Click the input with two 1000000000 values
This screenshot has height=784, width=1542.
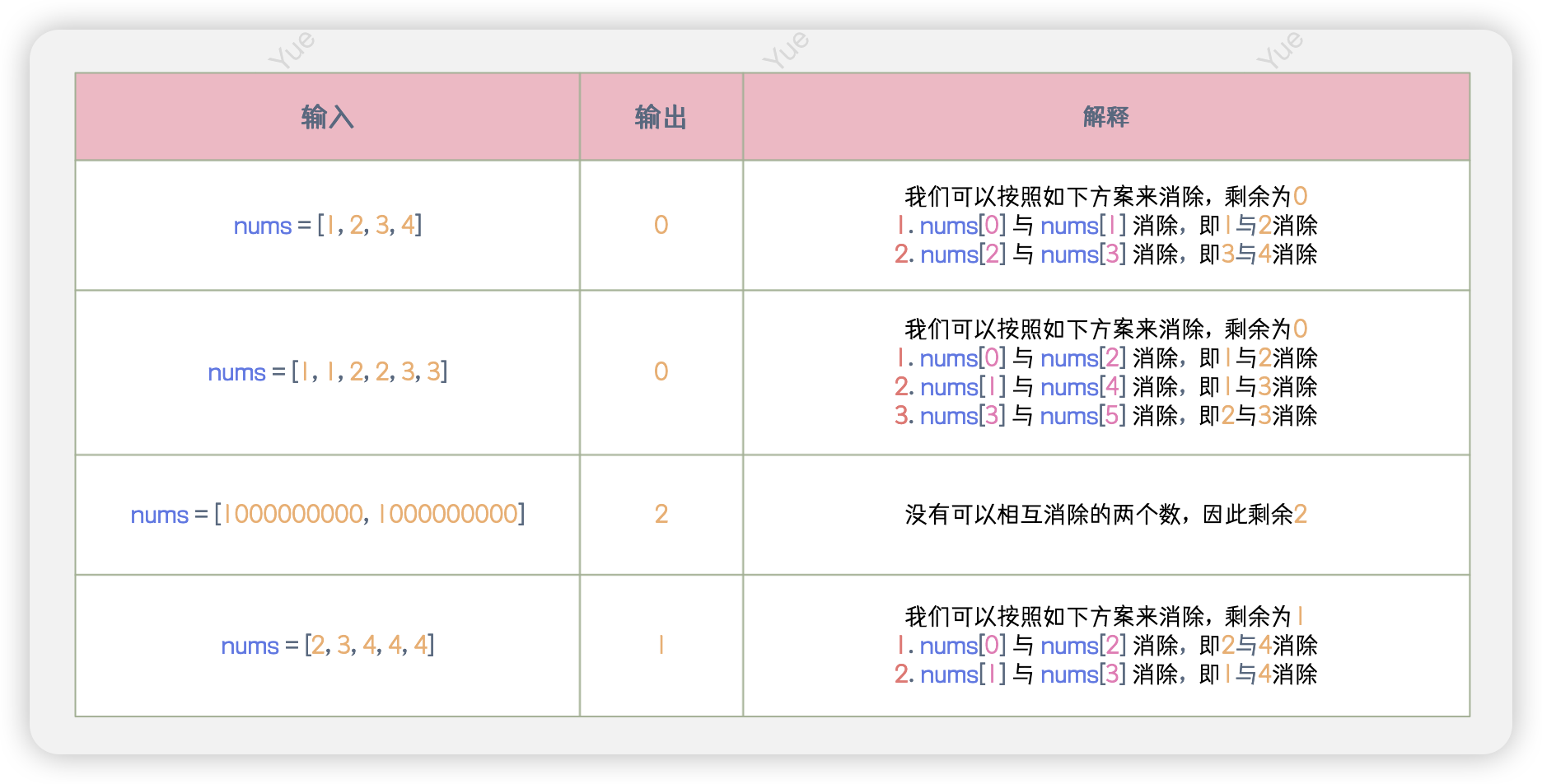[327, 514]
